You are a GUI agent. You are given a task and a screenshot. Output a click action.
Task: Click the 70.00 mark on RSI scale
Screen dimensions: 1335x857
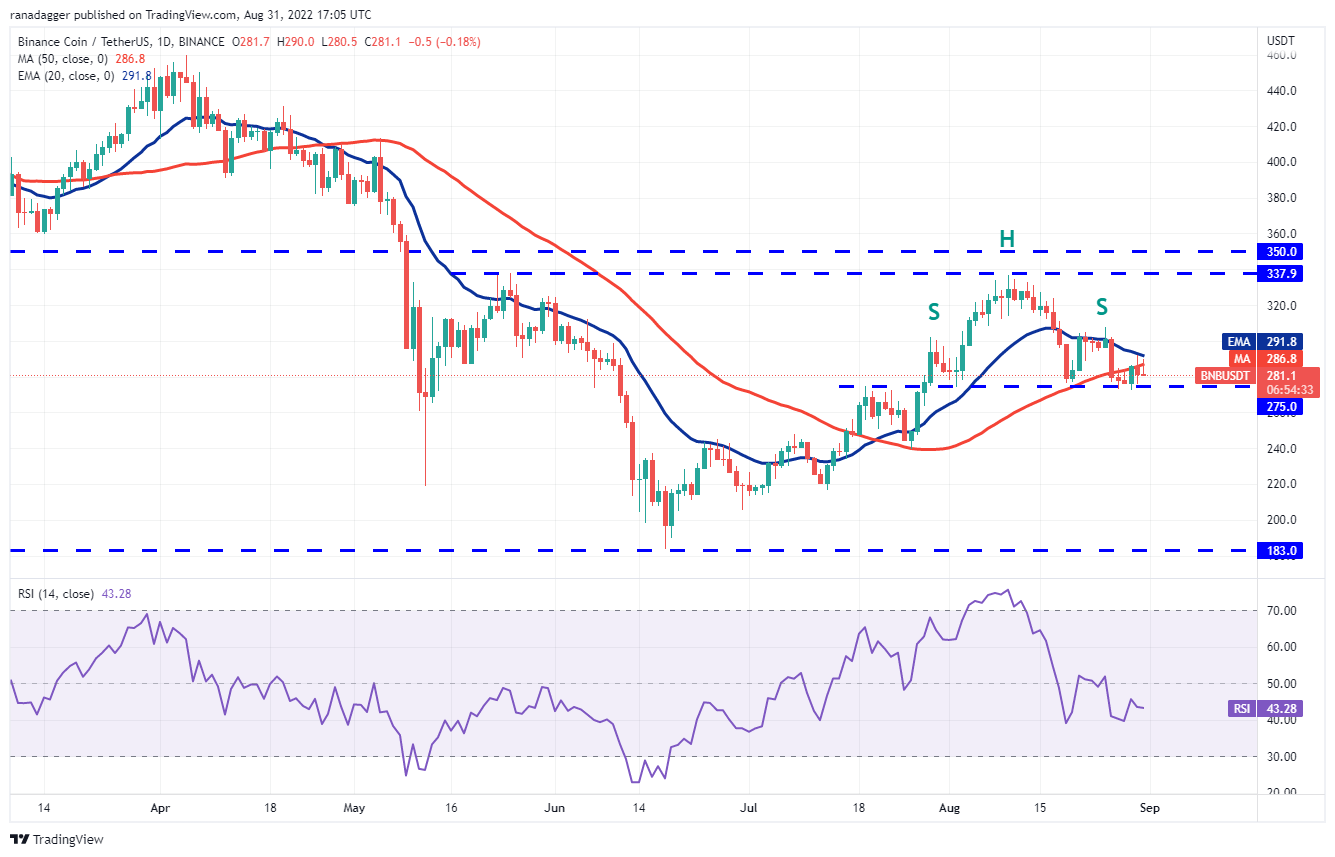pyautogui.click(x=1281, y=610)
